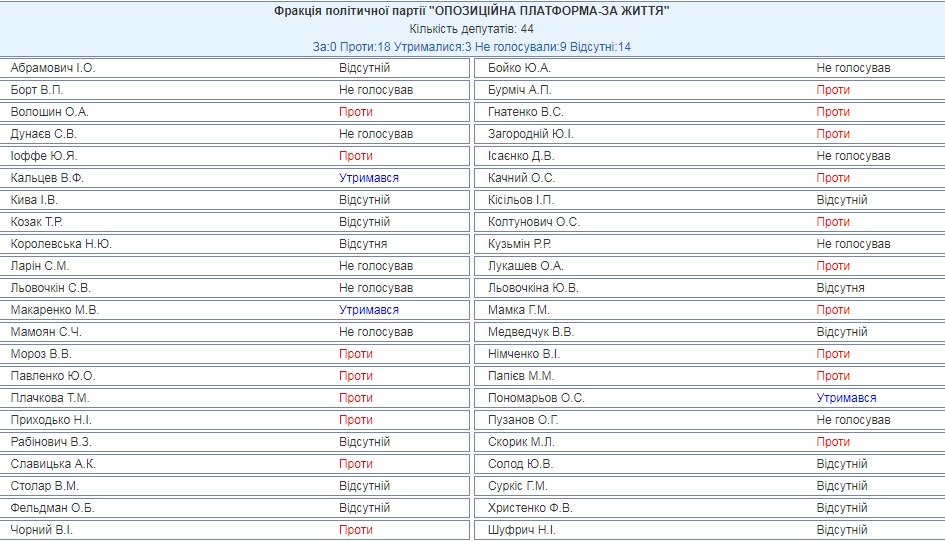Select the name Ларін С.М.
This screenshot has width=945, height=541.
(x=40, y=266)
